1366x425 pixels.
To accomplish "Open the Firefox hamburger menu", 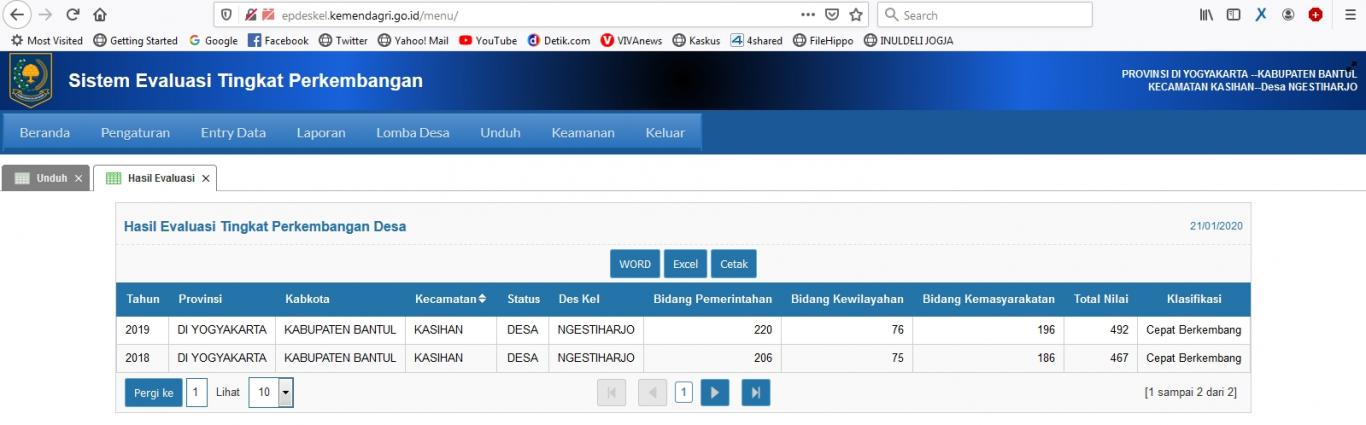I will point(1349,15).
